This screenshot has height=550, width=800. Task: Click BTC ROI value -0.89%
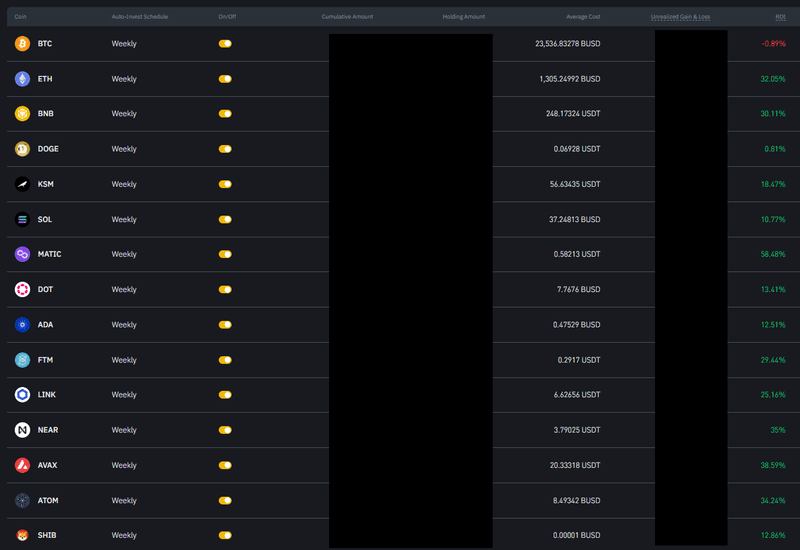point(773,43)
